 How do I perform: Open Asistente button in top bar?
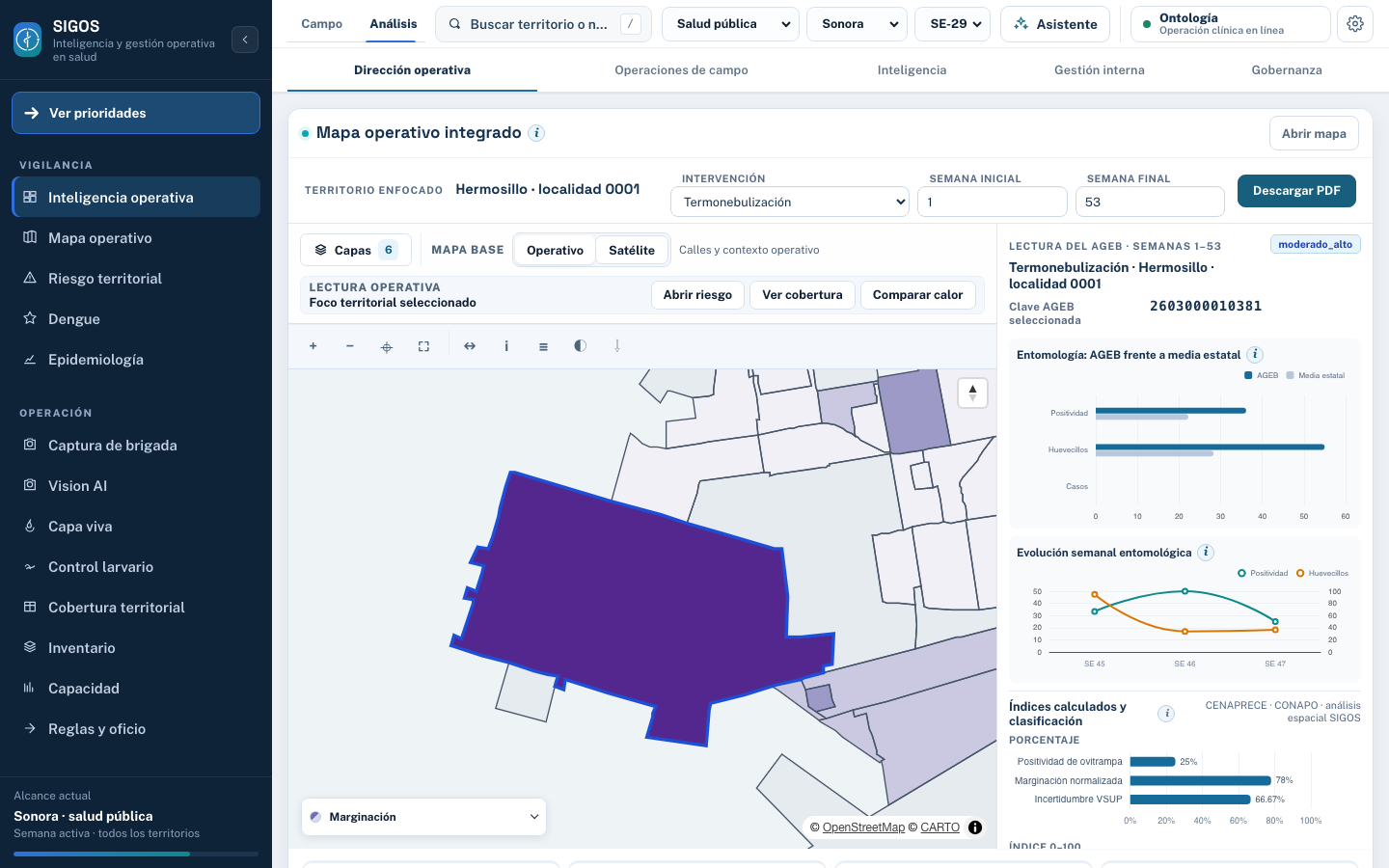[x=1055, y=24]
